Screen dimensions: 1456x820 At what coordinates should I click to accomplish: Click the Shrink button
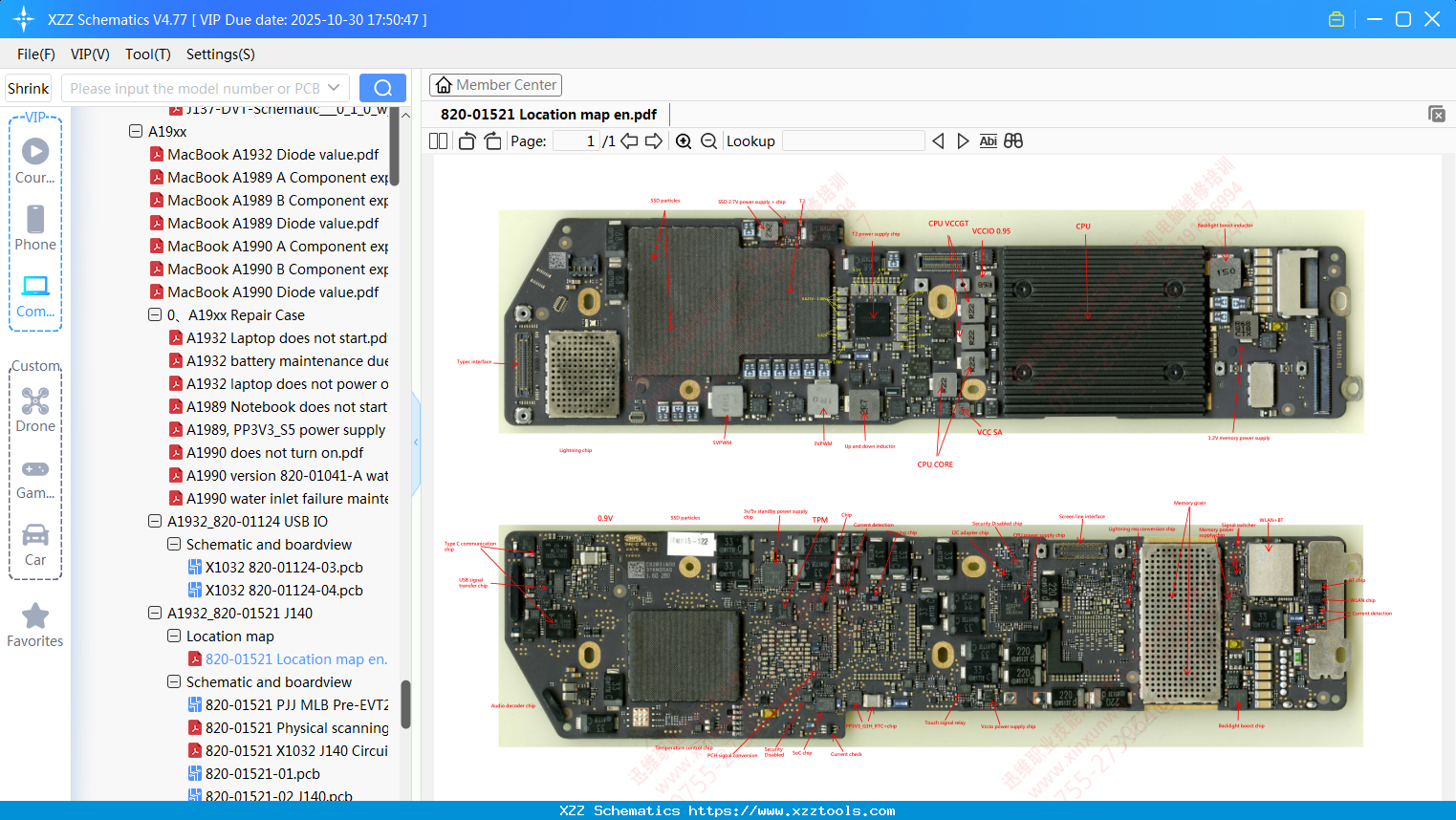click(29, 88)
